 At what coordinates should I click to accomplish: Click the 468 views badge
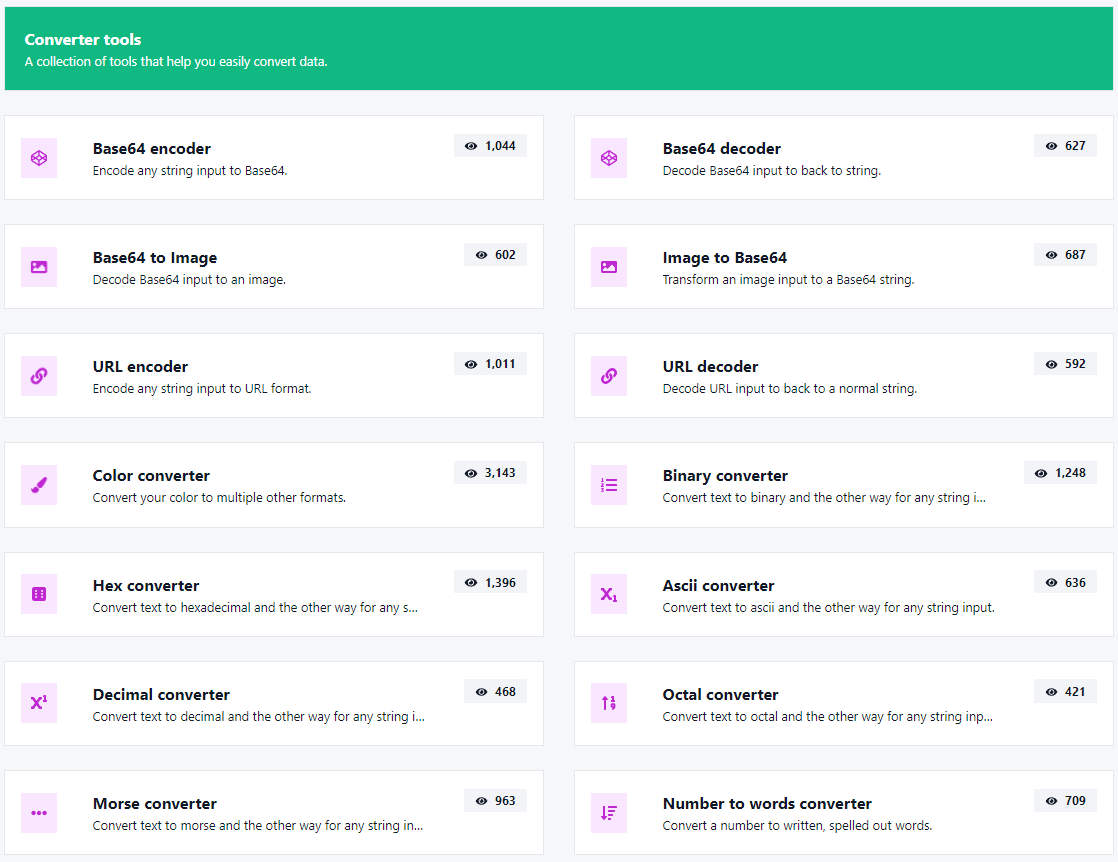pyautogui.click(x=496, y=692)
